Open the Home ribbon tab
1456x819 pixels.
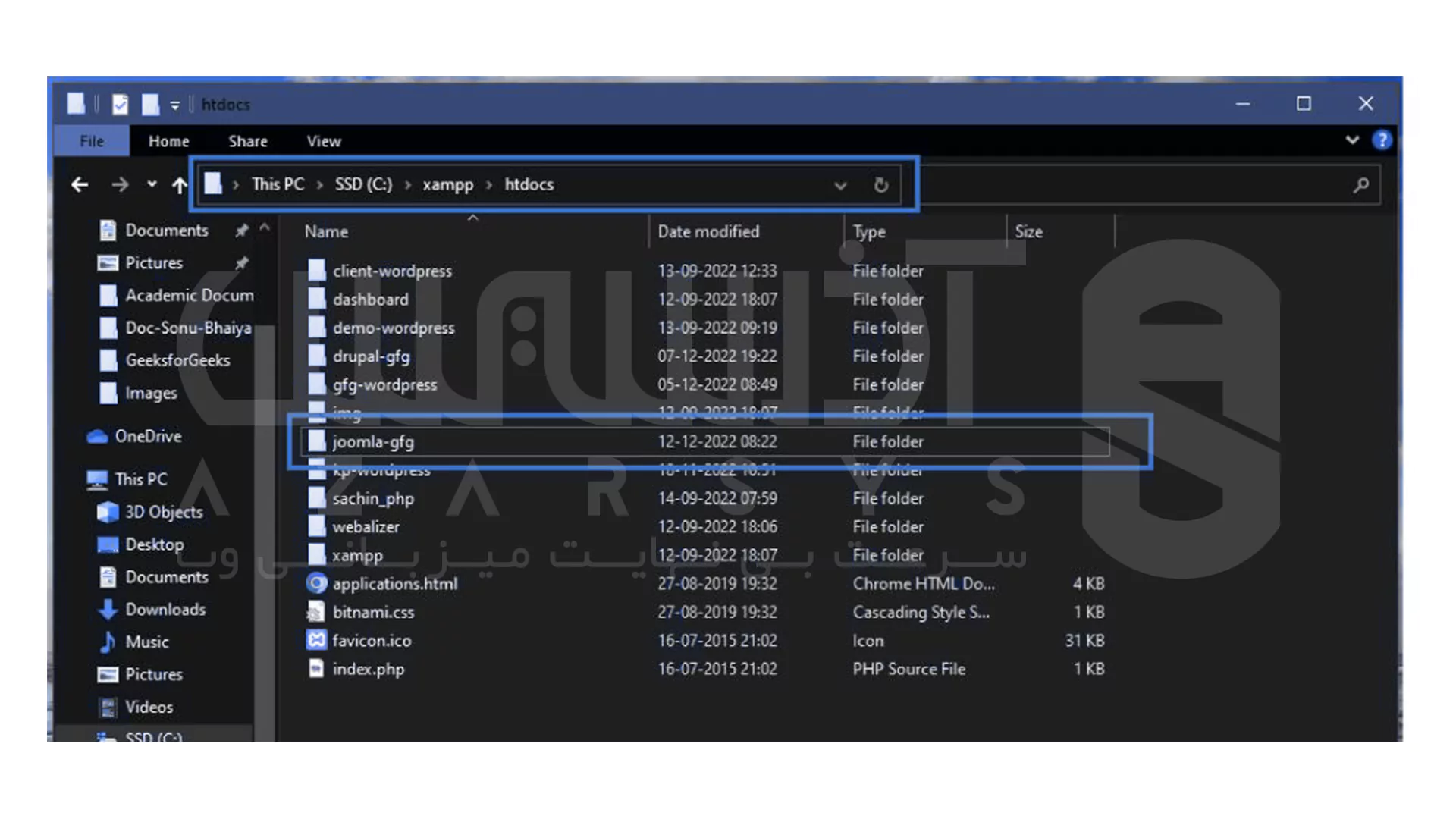point(168,141)
